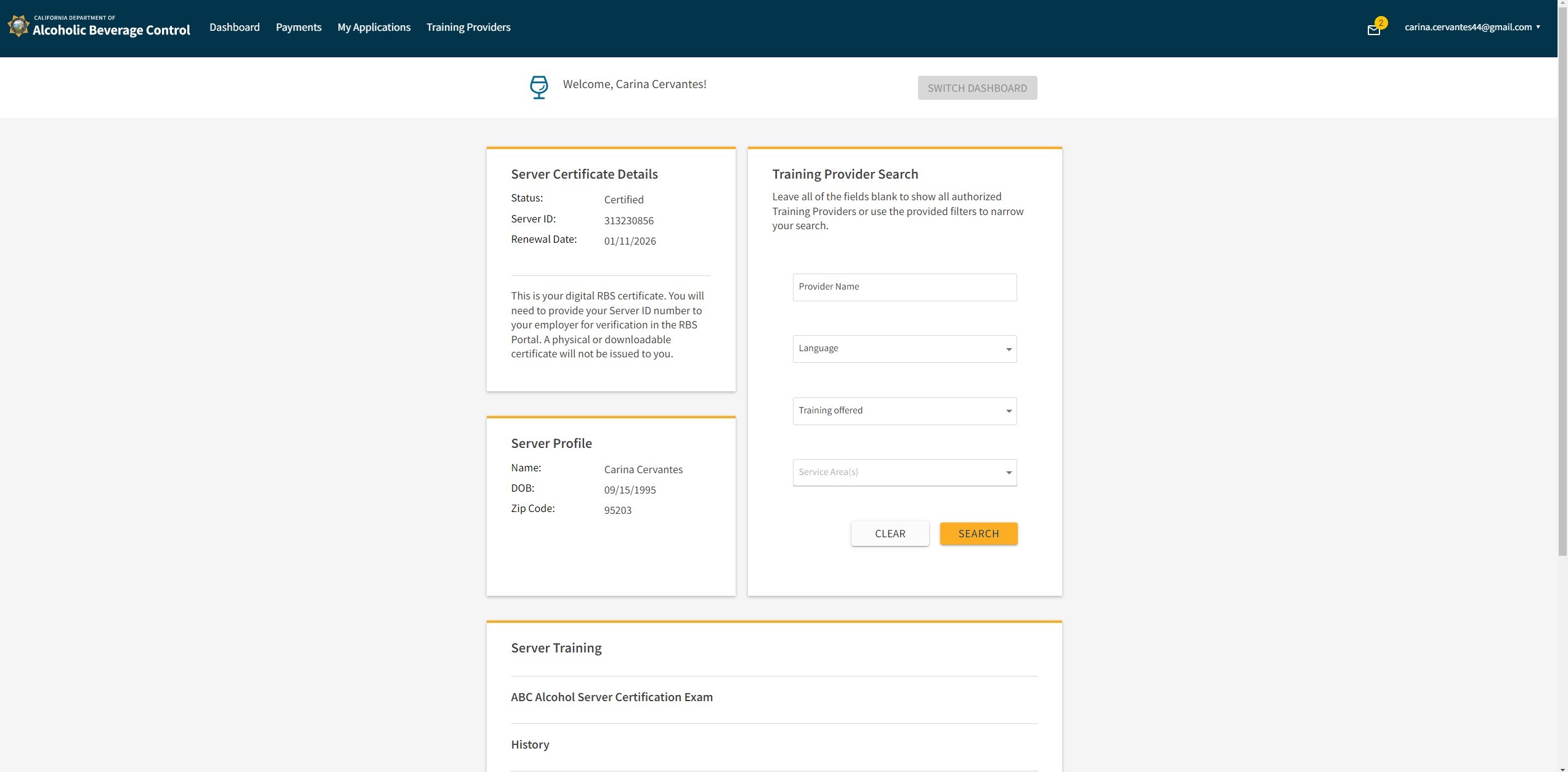Focus the Provider Name text field
Image resolution: width=1568 pixels, height=772 pixels.
click(x=904, y=287)
